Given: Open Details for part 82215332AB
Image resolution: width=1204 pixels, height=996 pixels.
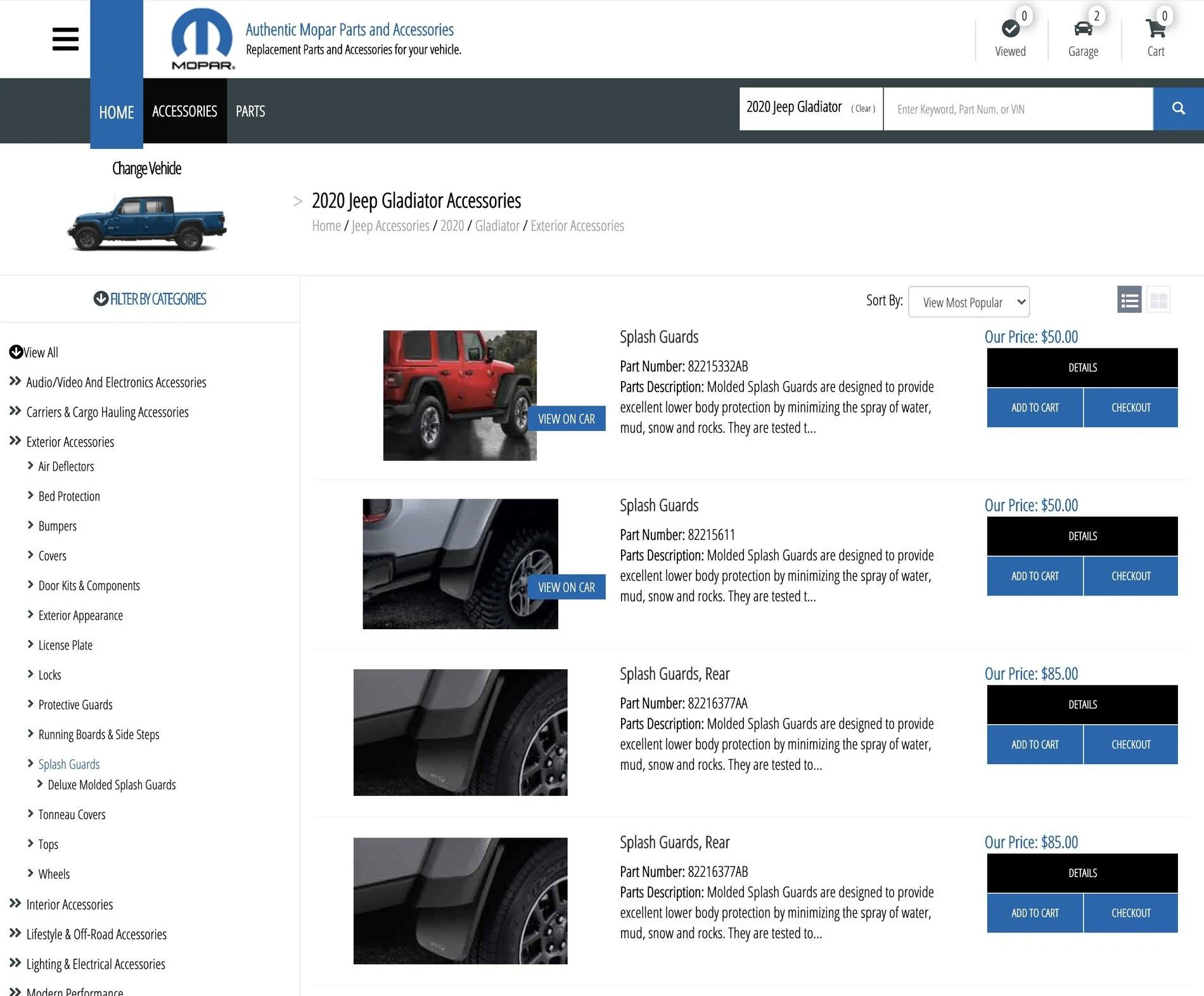Looking at the screenshot, I should pyautogui.click(x=1082, y=367).
